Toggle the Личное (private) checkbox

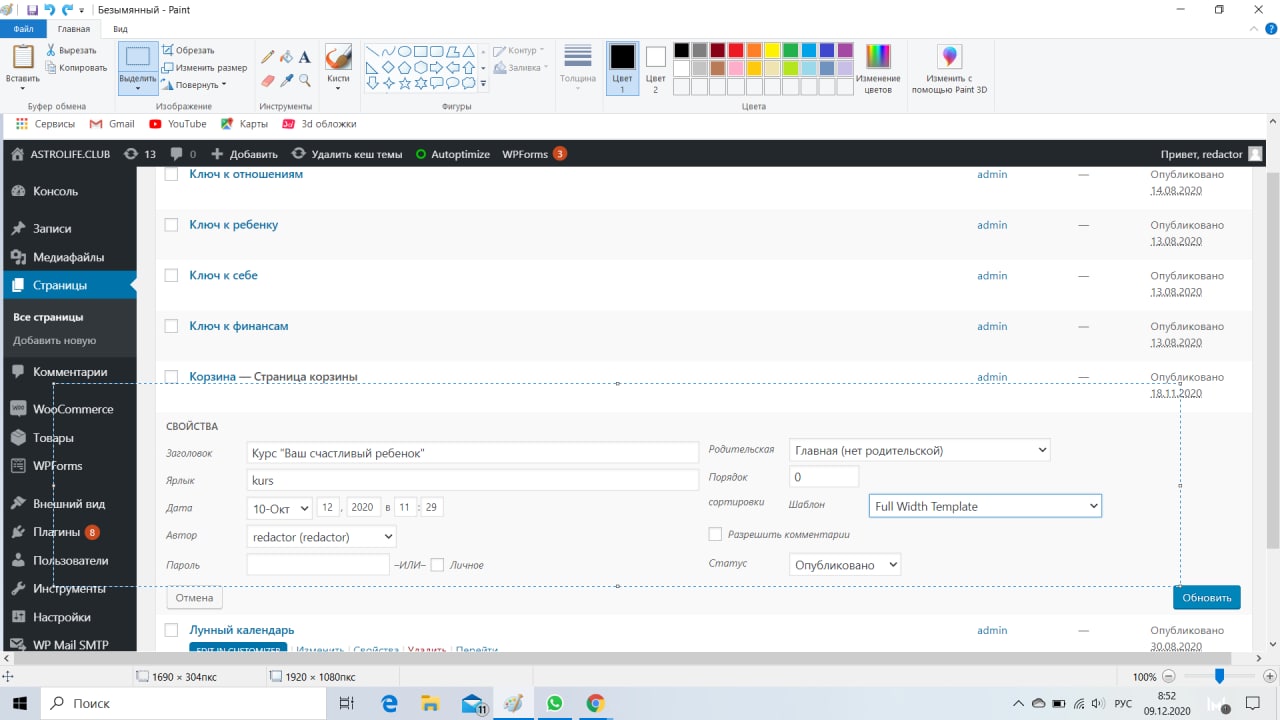point(437,565)
